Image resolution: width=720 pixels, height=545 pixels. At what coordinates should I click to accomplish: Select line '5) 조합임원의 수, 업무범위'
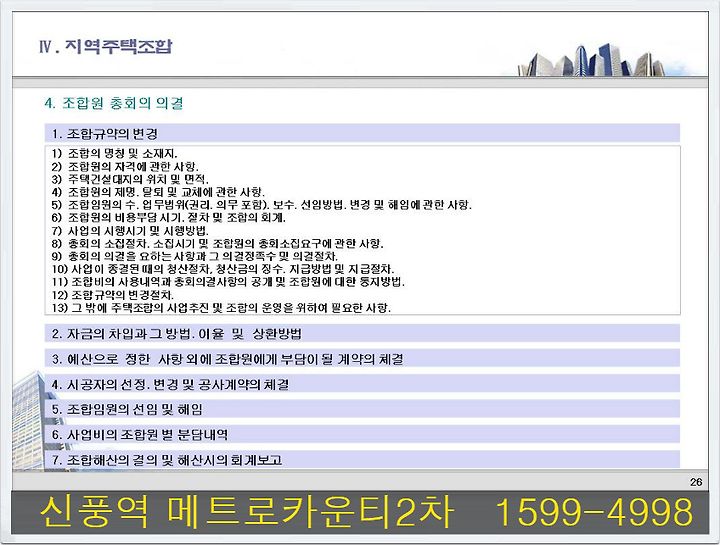tap(261, 205)
